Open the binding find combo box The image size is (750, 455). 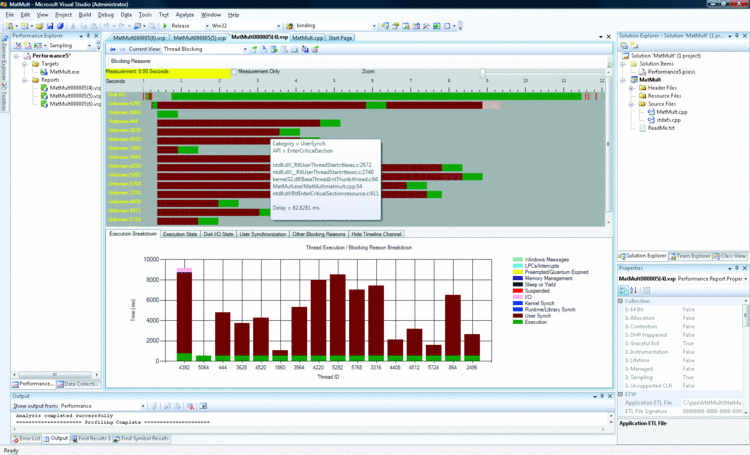click(374, 26)
